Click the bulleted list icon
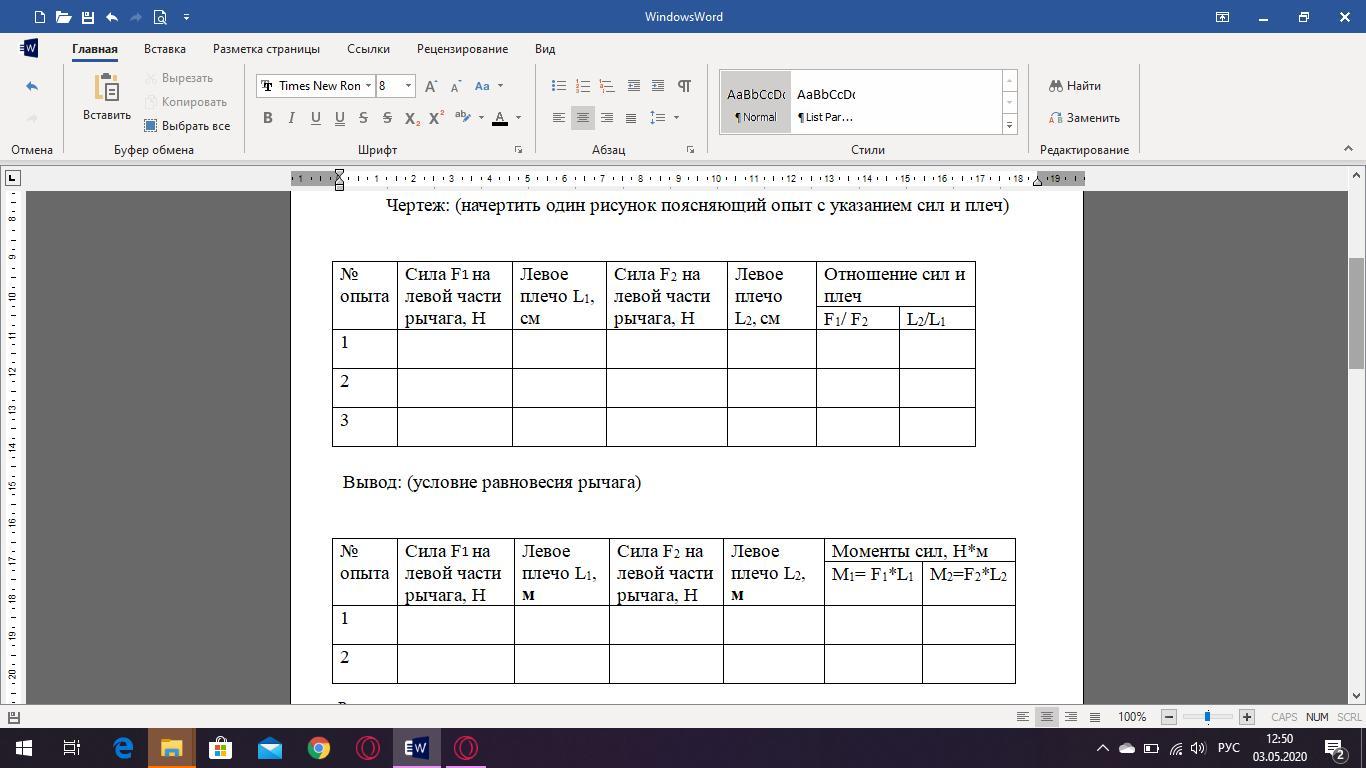Viewport: 1366px width, 768px height. 559,86
